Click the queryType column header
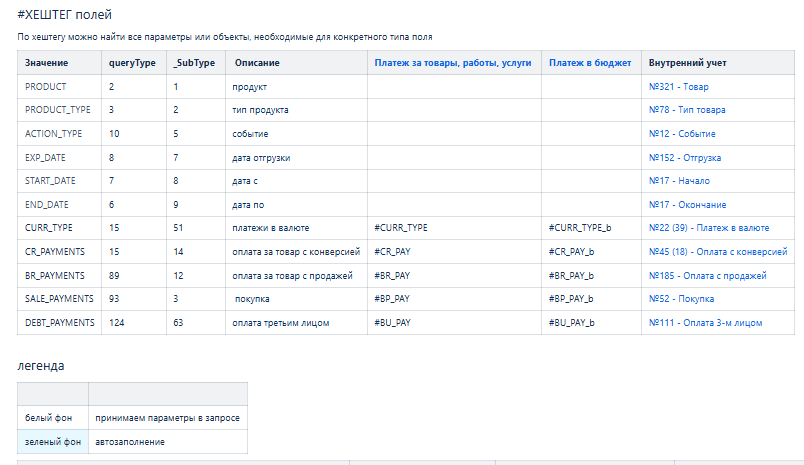The image size is (804, 465). click(132, 63)
